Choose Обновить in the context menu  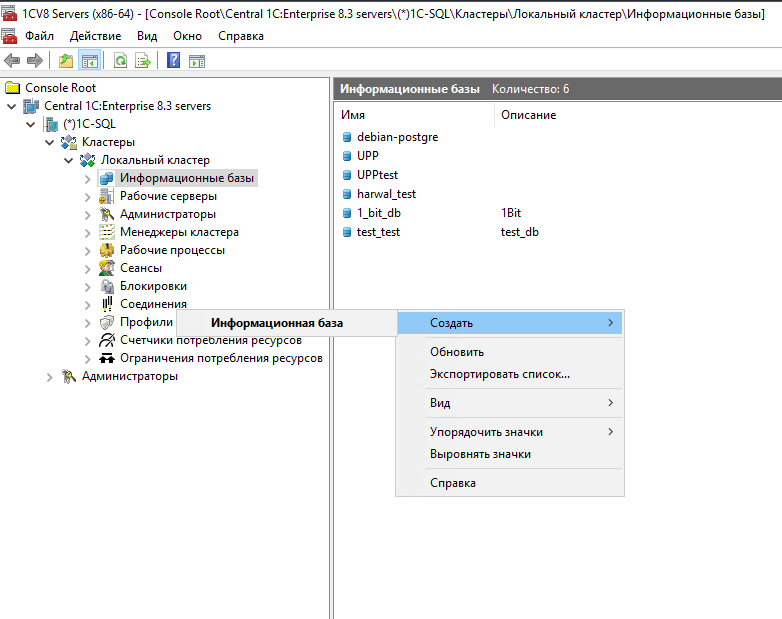[510, 352]
